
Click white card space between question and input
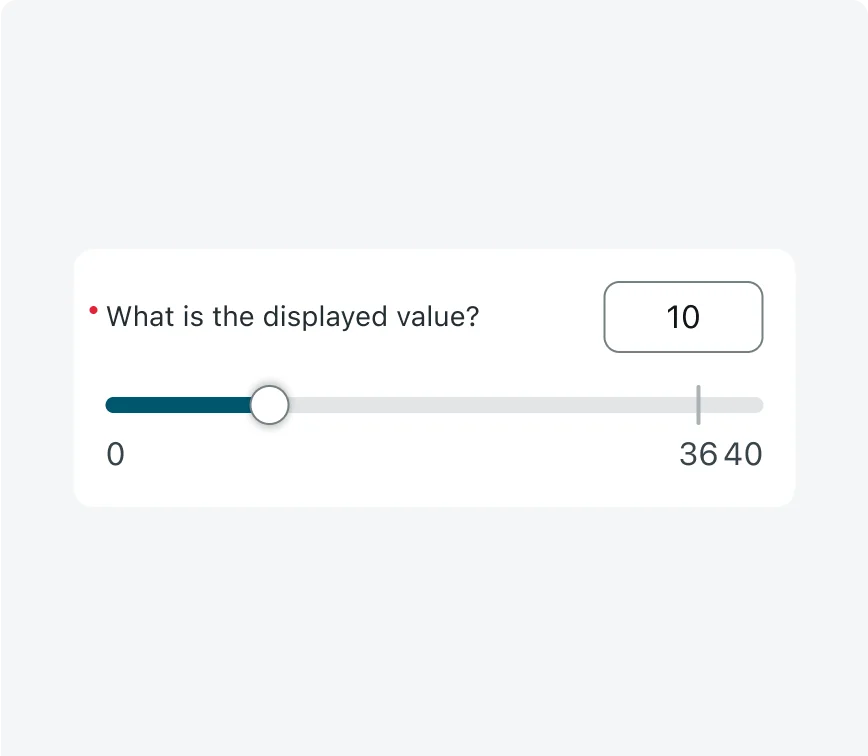click(540, 317)
